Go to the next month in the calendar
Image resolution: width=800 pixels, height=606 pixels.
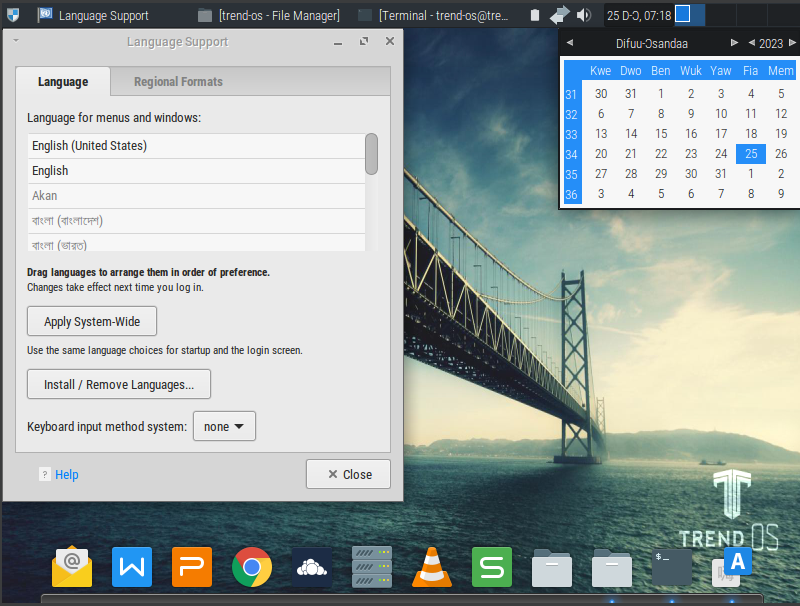(734, 43)
